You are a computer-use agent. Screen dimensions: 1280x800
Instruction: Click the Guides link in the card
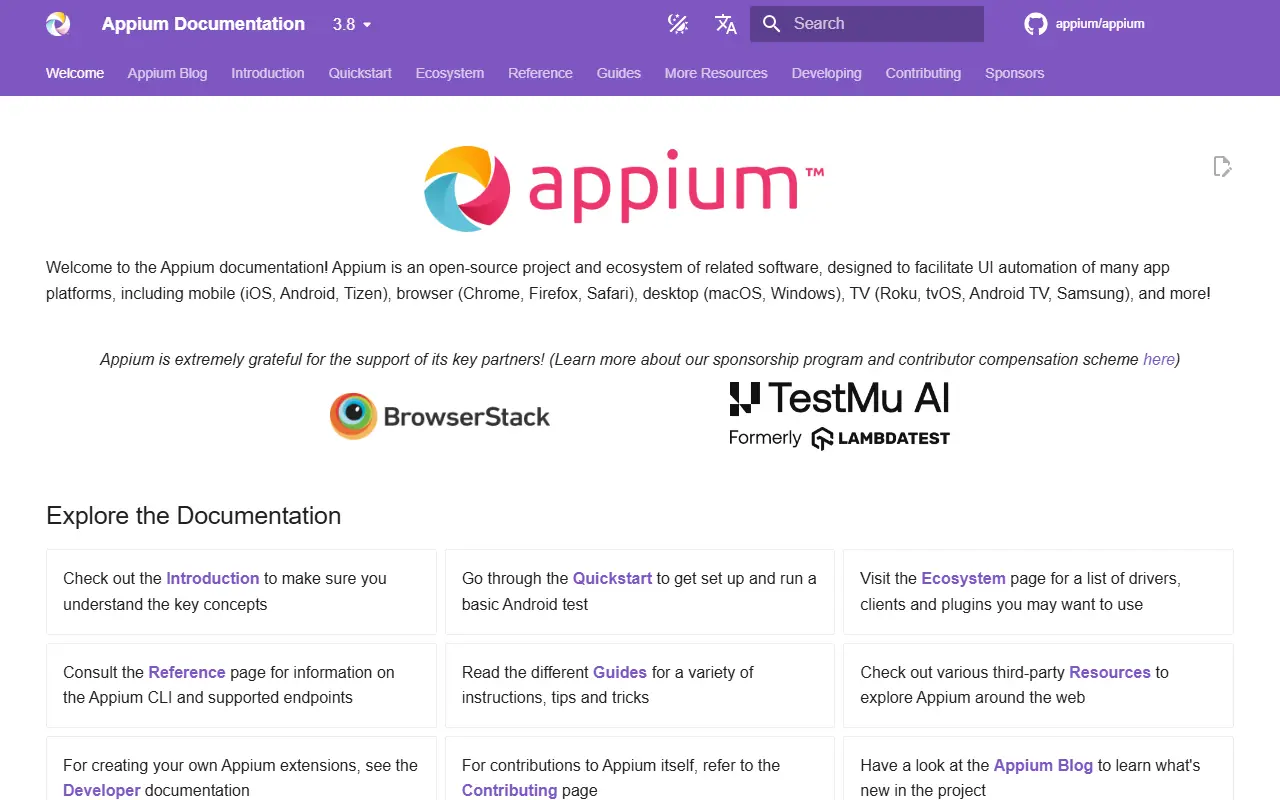pyautogui.click(x=620, y=672)
